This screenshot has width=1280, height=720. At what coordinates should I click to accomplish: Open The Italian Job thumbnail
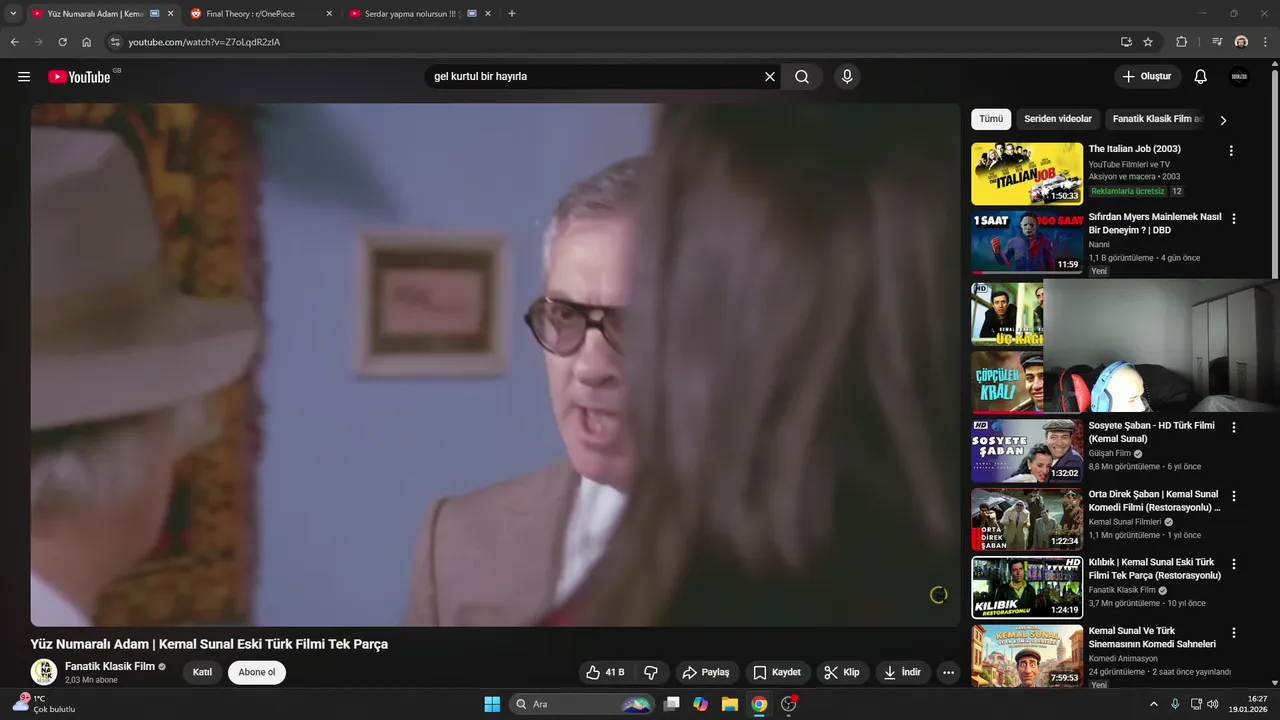click(1027, 173)
